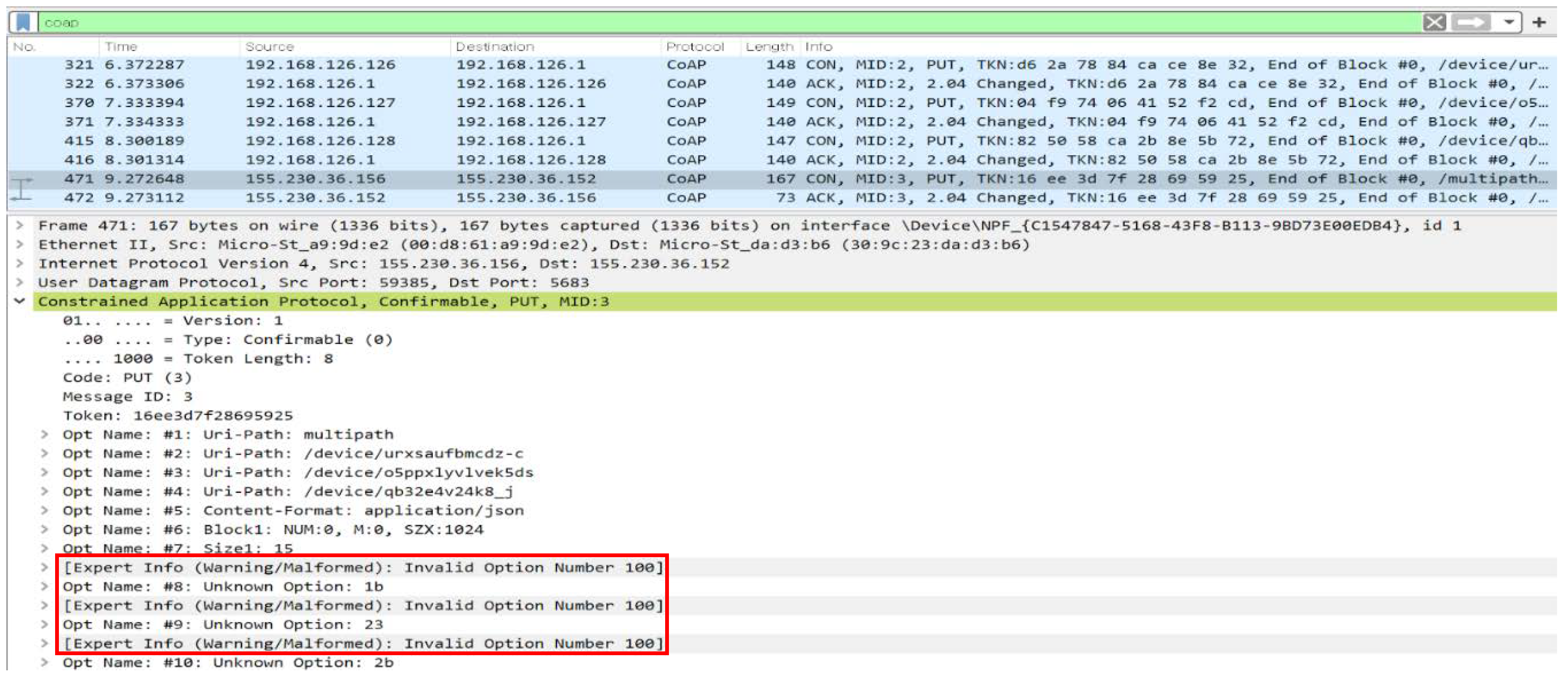The height and width of the screenshot is (680, 1568).
Task: Expand Uri-Path multipath option #1
Action: click(45, 434)
